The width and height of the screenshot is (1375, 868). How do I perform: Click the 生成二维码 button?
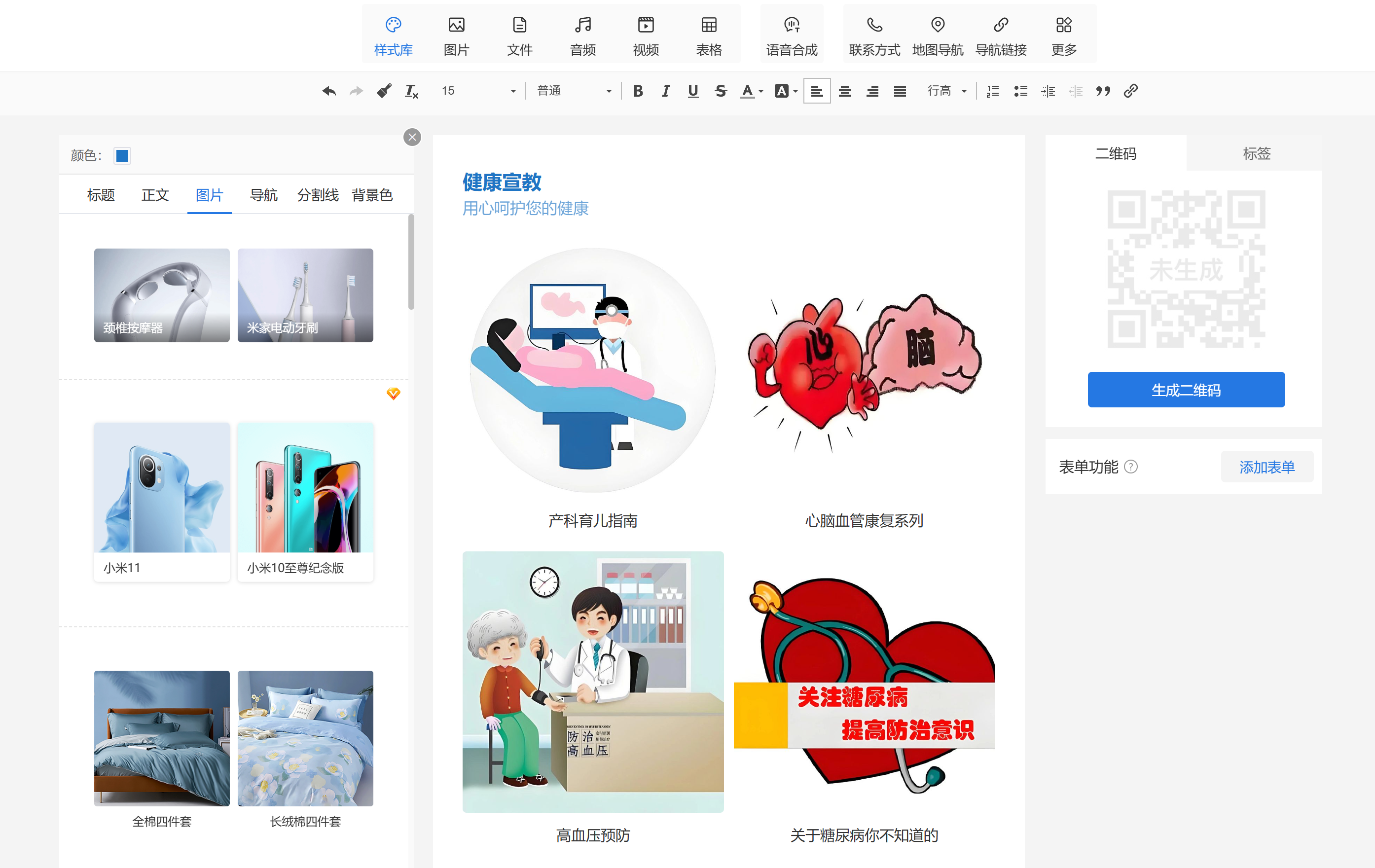(x=1186, y=390)
